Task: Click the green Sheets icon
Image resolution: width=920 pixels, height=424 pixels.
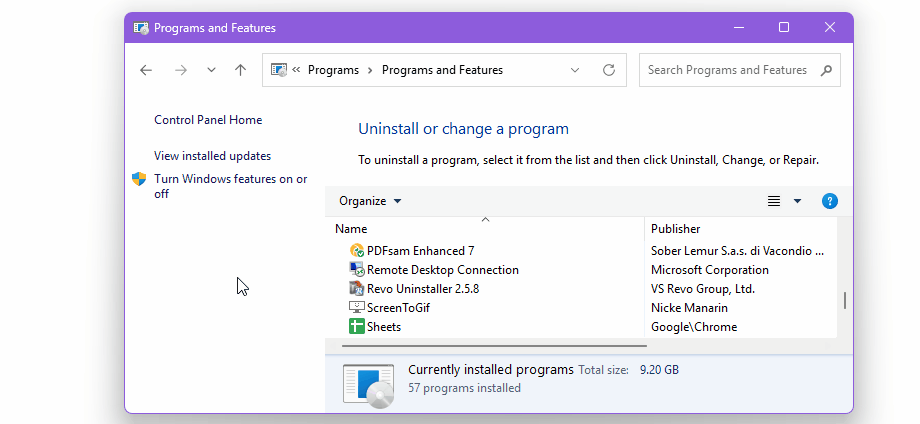Action: [357, 326]
